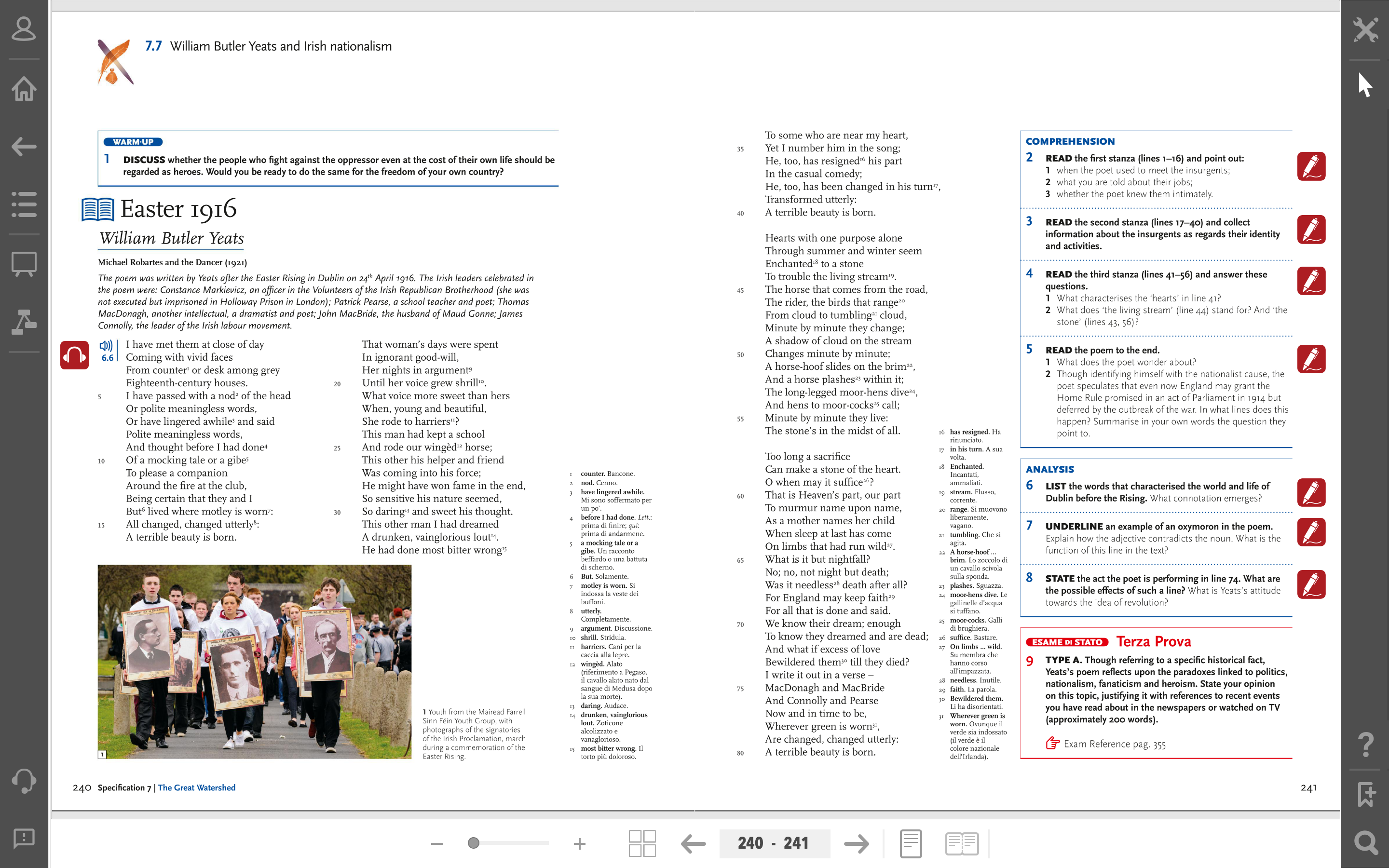Switch to single page view
The width and height of the screenshot is (1389, 868).
(x=911, y=843)
